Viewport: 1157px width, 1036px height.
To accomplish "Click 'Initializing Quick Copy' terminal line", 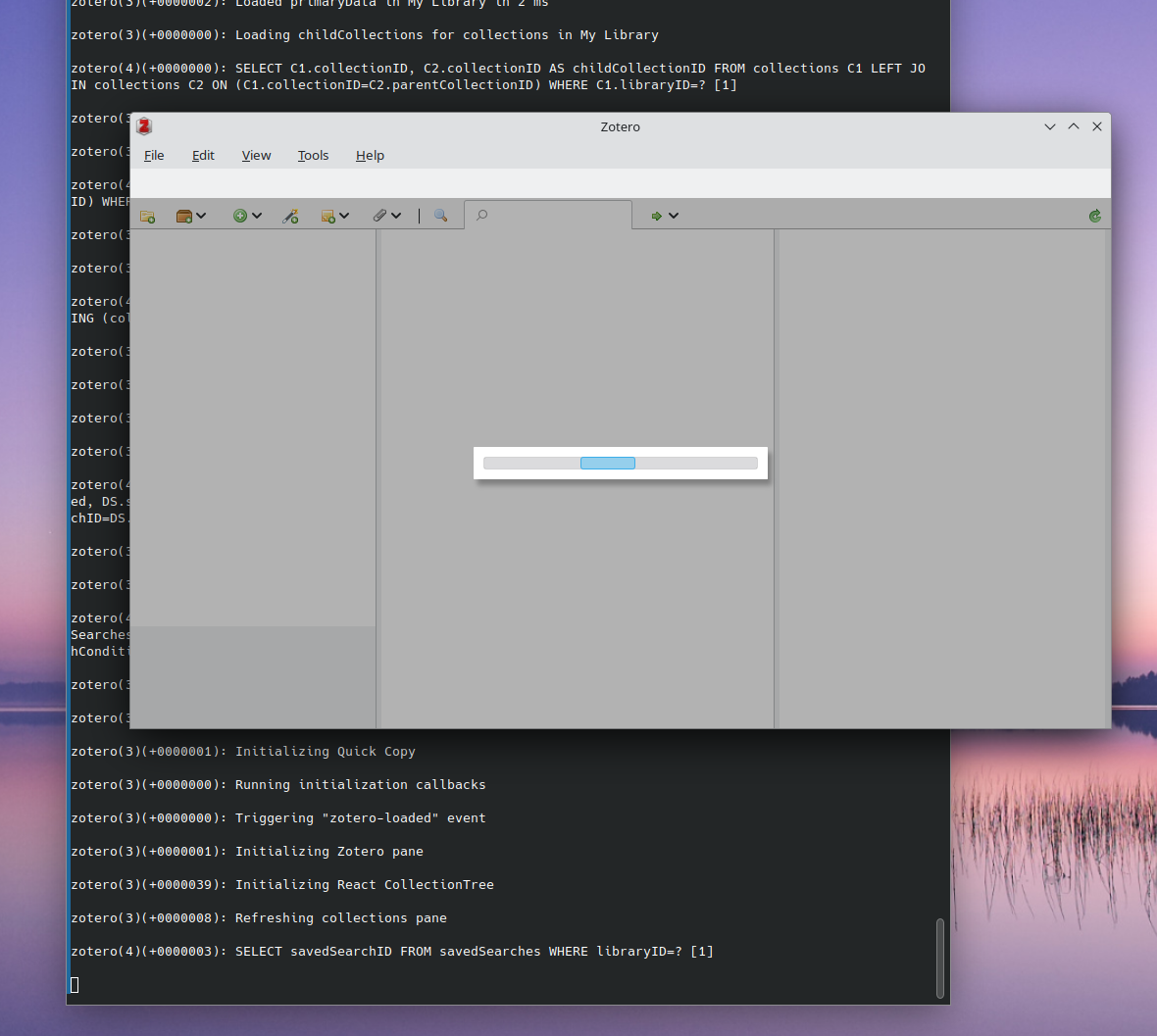I will (326, 752).
